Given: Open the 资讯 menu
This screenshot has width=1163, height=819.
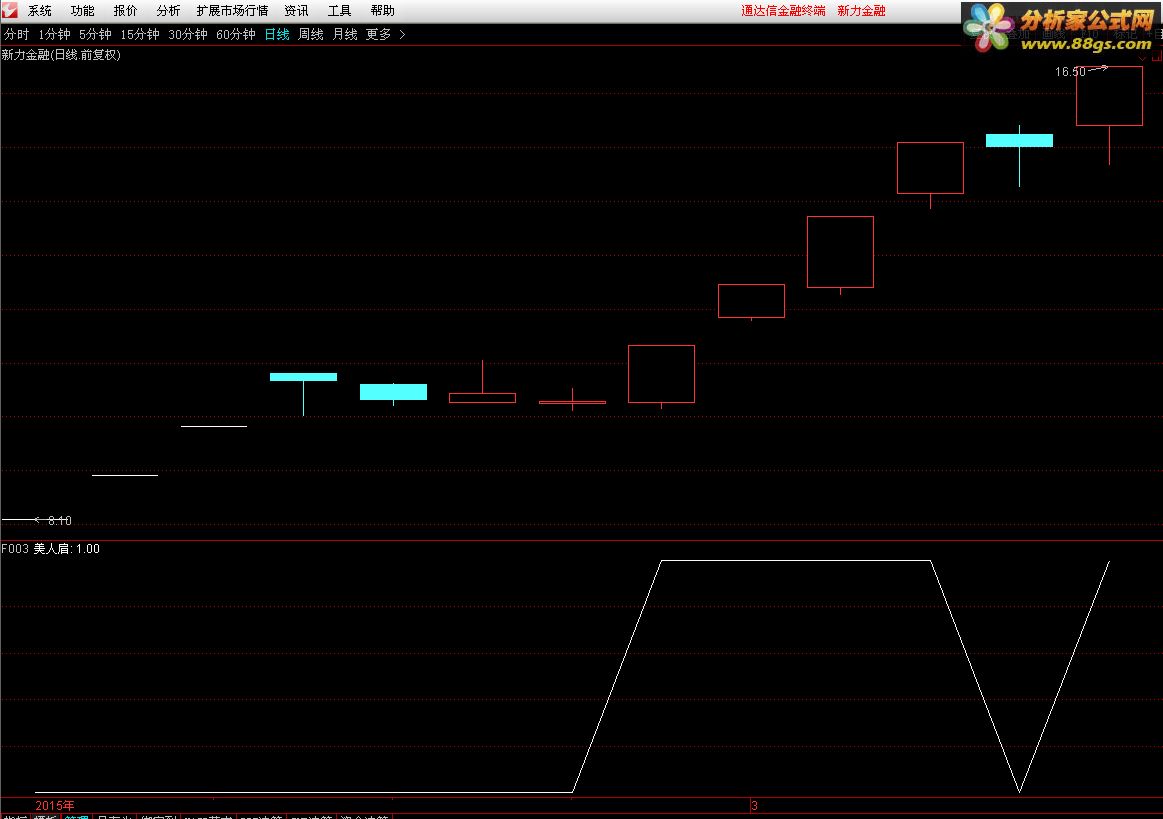Looking at the screenshot, I should click(297, 10).
